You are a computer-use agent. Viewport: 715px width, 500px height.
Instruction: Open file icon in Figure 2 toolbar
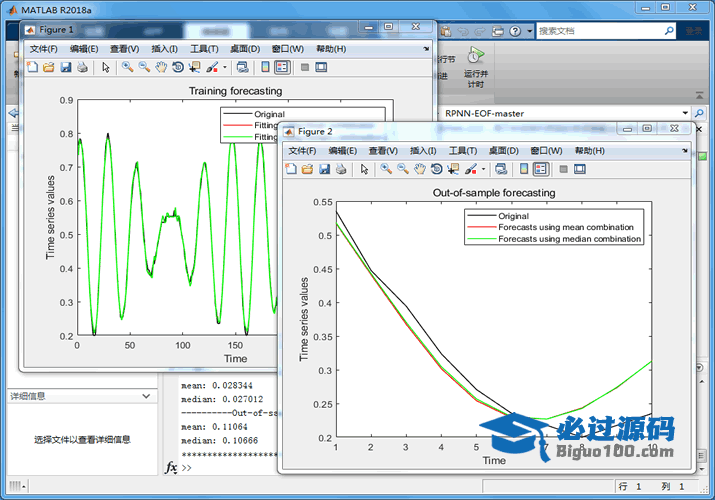point(307,169)
